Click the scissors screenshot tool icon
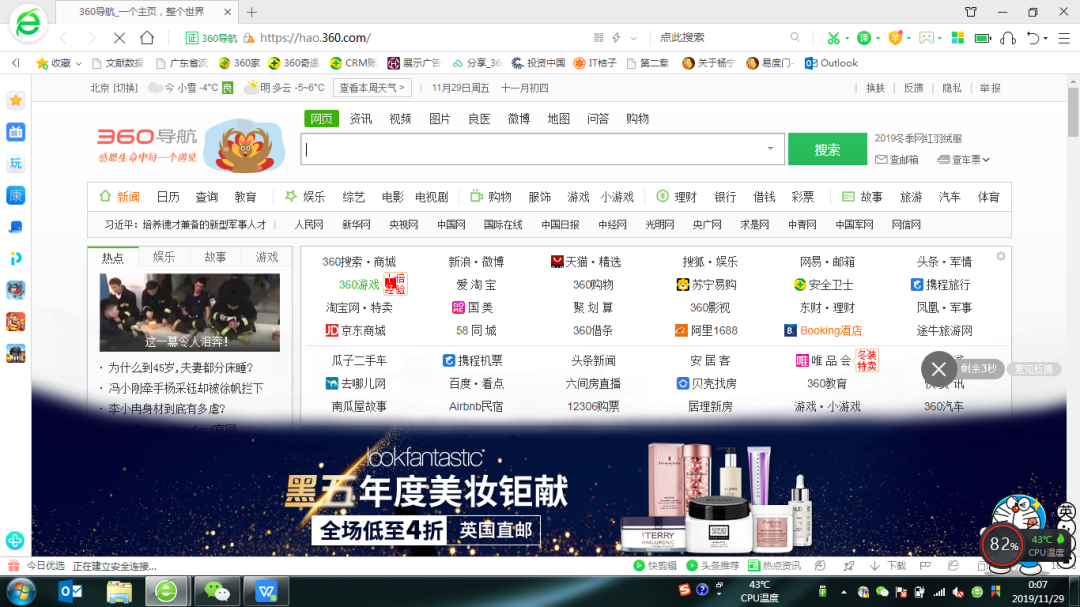The image size is (1080, 607). coord(833,38)
